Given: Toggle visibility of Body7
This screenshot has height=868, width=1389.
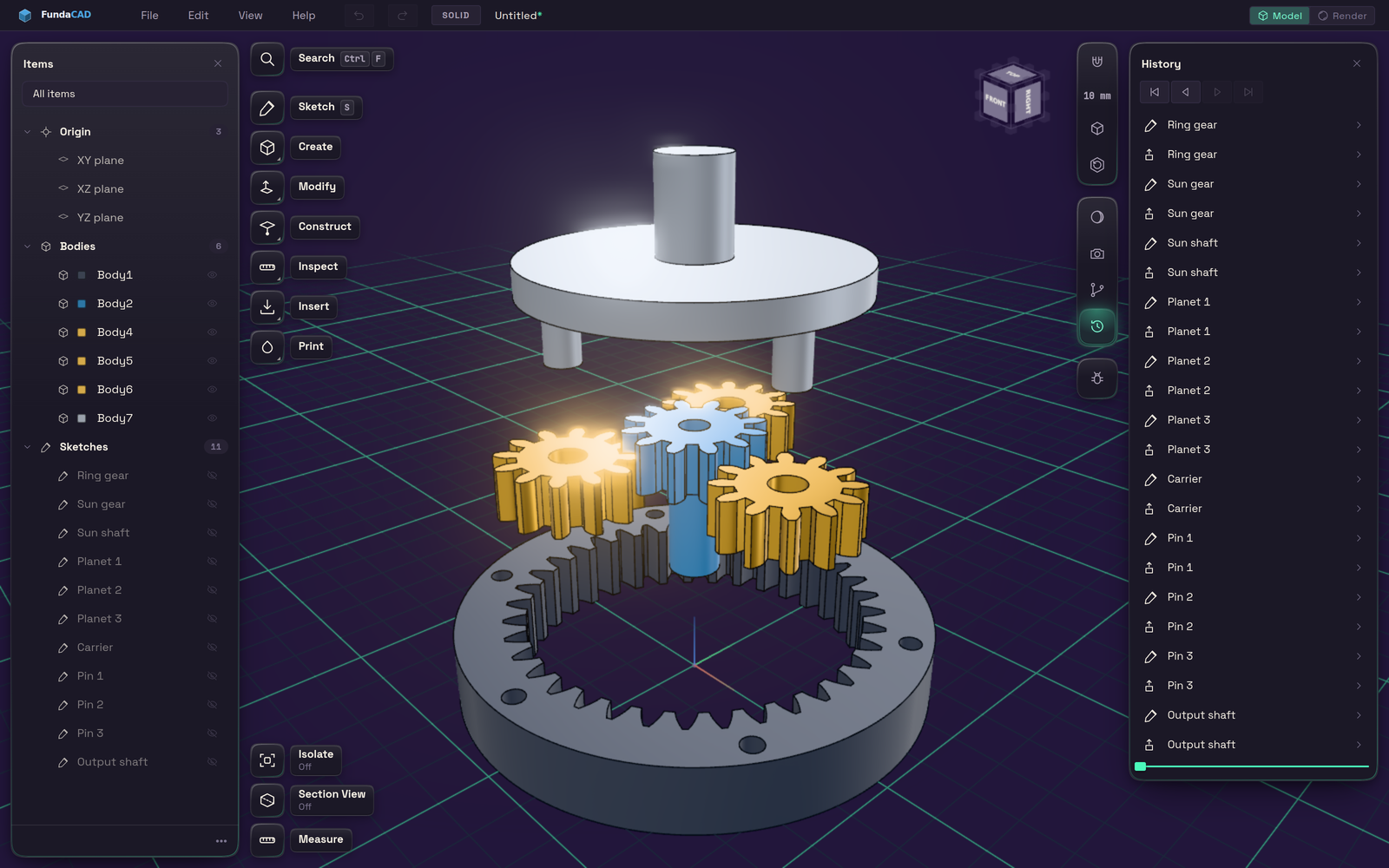Looking at the screenshot, I should pyautogui.click(x=212, y=418).
